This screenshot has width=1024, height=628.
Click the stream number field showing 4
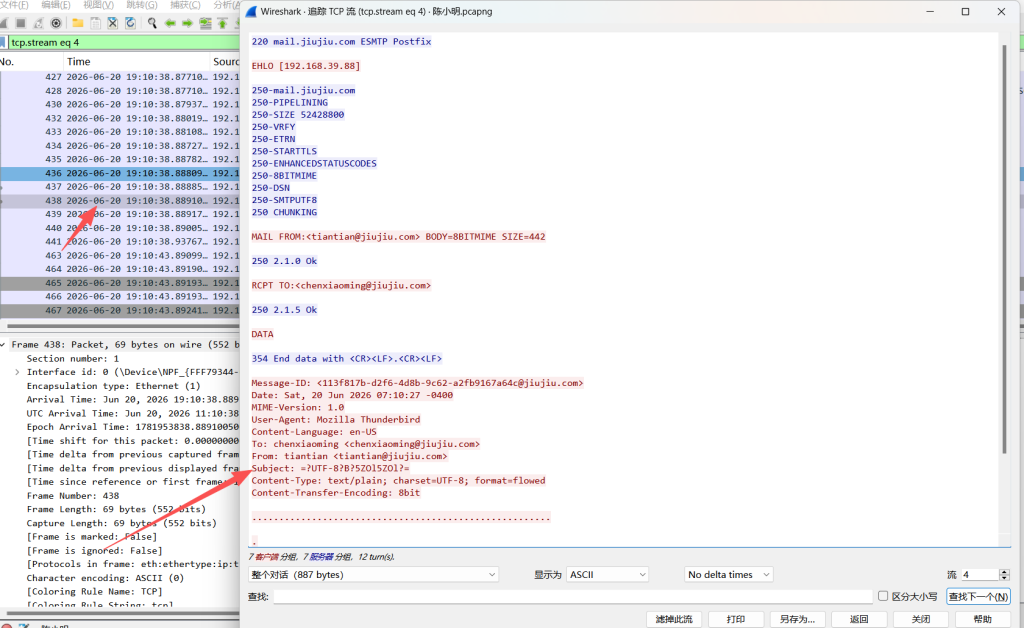pyautogui.click(x=980, y=574)
